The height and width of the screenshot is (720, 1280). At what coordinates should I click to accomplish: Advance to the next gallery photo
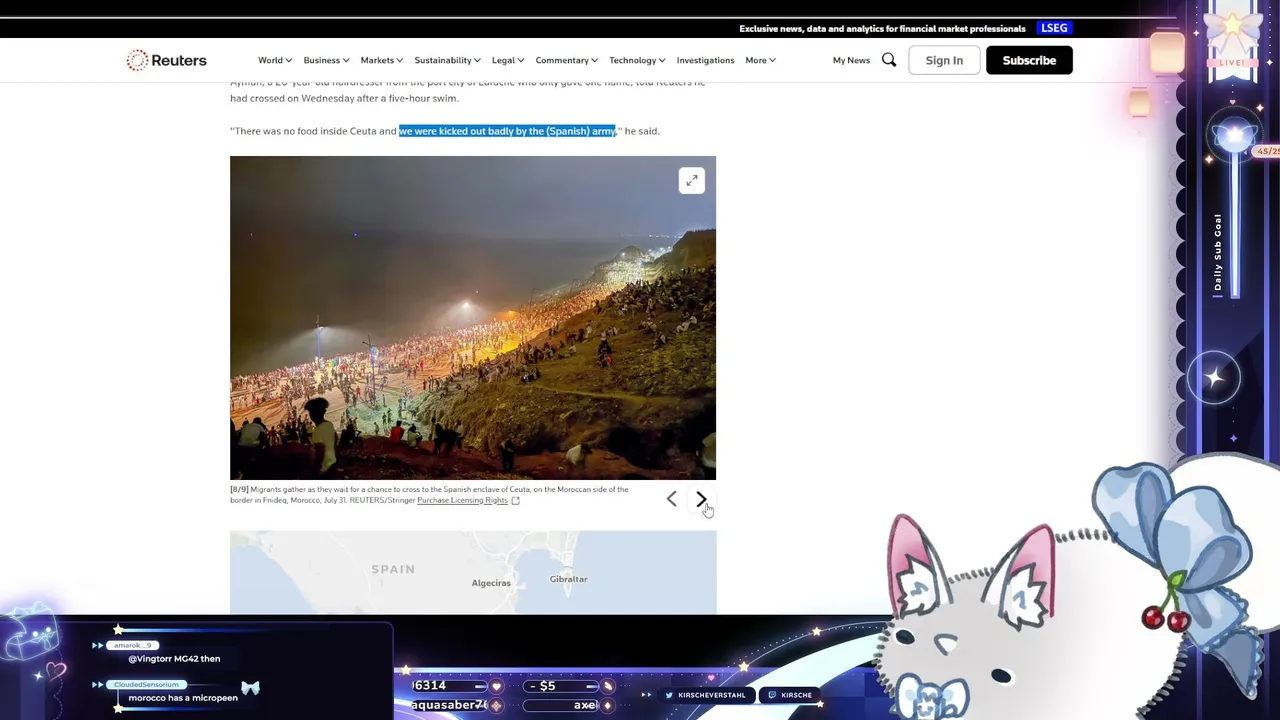point(701,499)
